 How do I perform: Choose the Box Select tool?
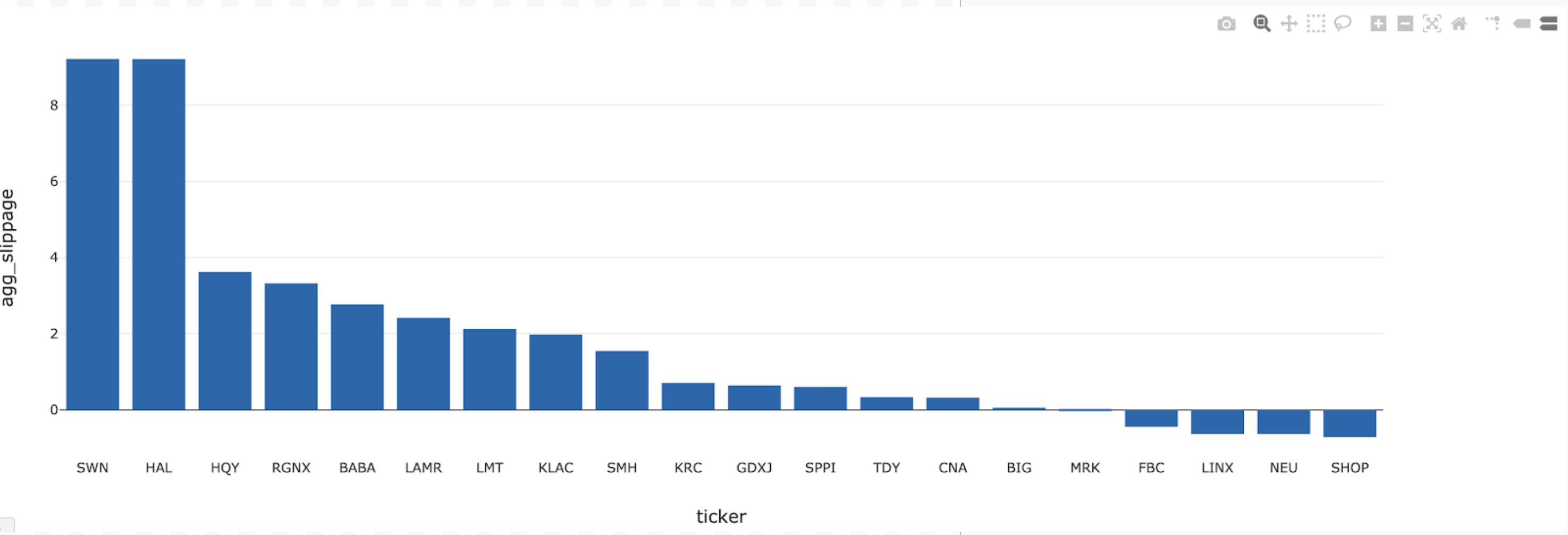[x=1316, y=24]
